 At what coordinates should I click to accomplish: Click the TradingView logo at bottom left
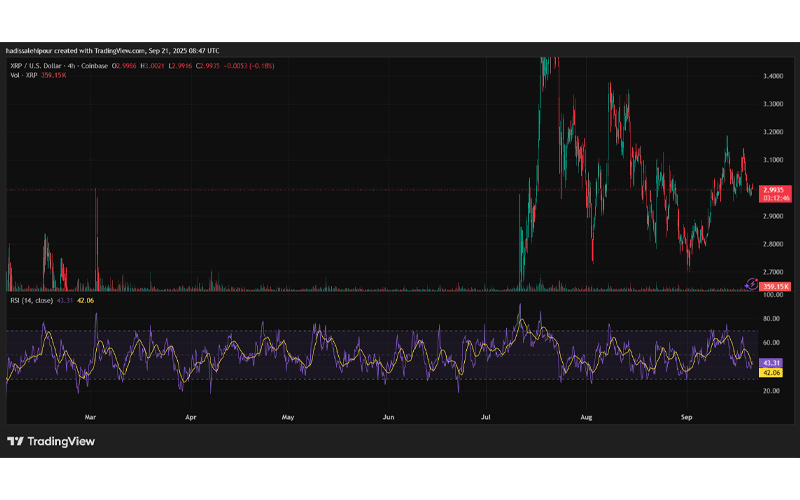click(51, 441)
